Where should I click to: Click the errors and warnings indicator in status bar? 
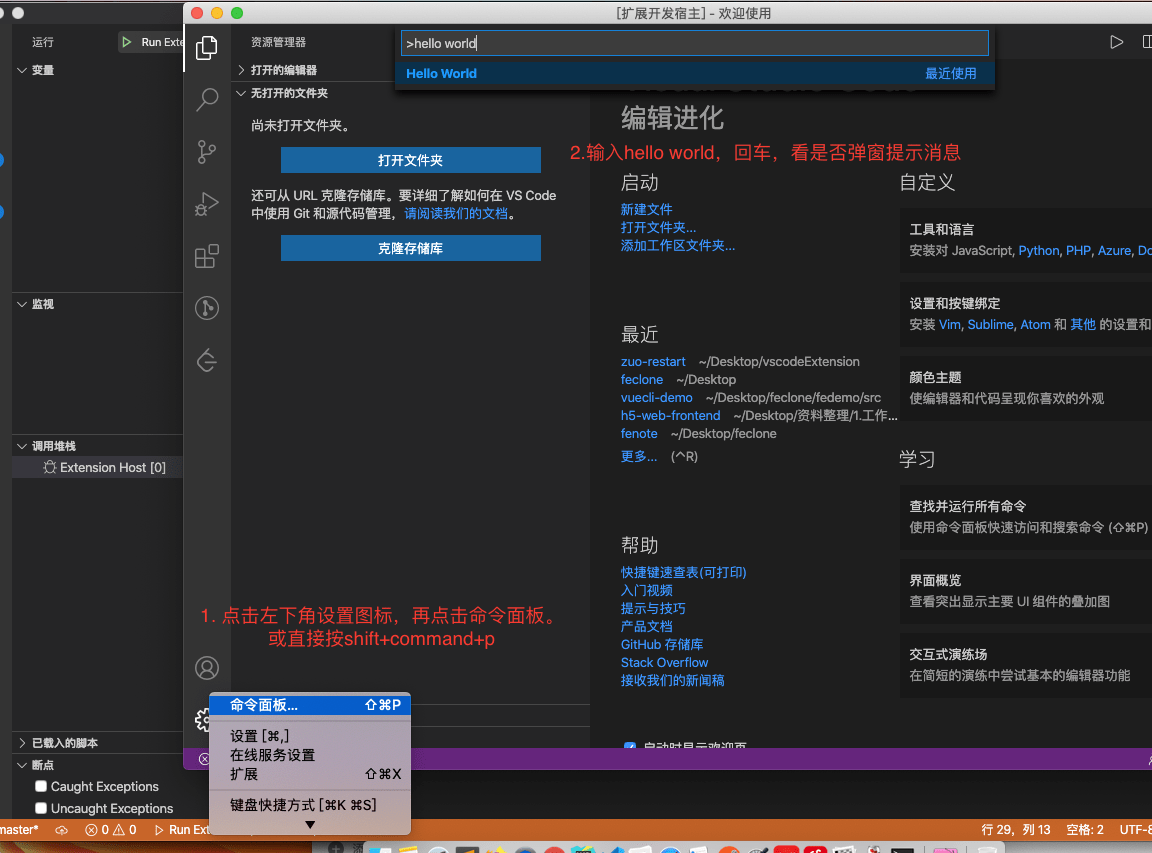click(110, 829)
